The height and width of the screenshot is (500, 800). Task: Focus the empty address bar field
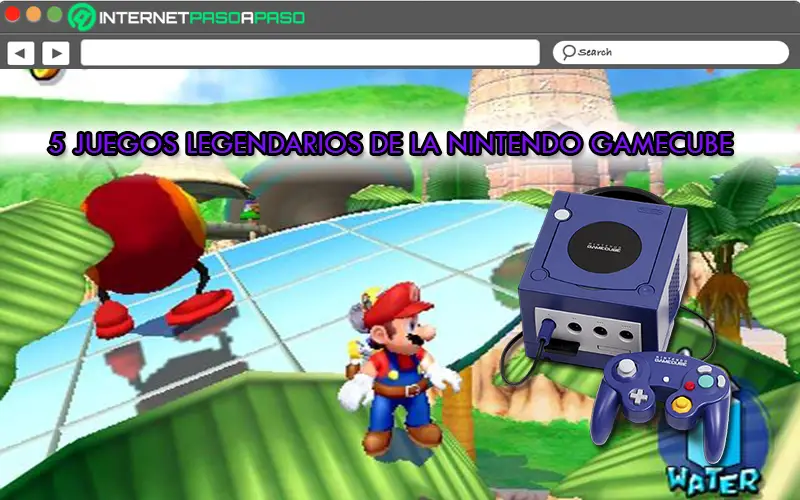pos(310,53)
